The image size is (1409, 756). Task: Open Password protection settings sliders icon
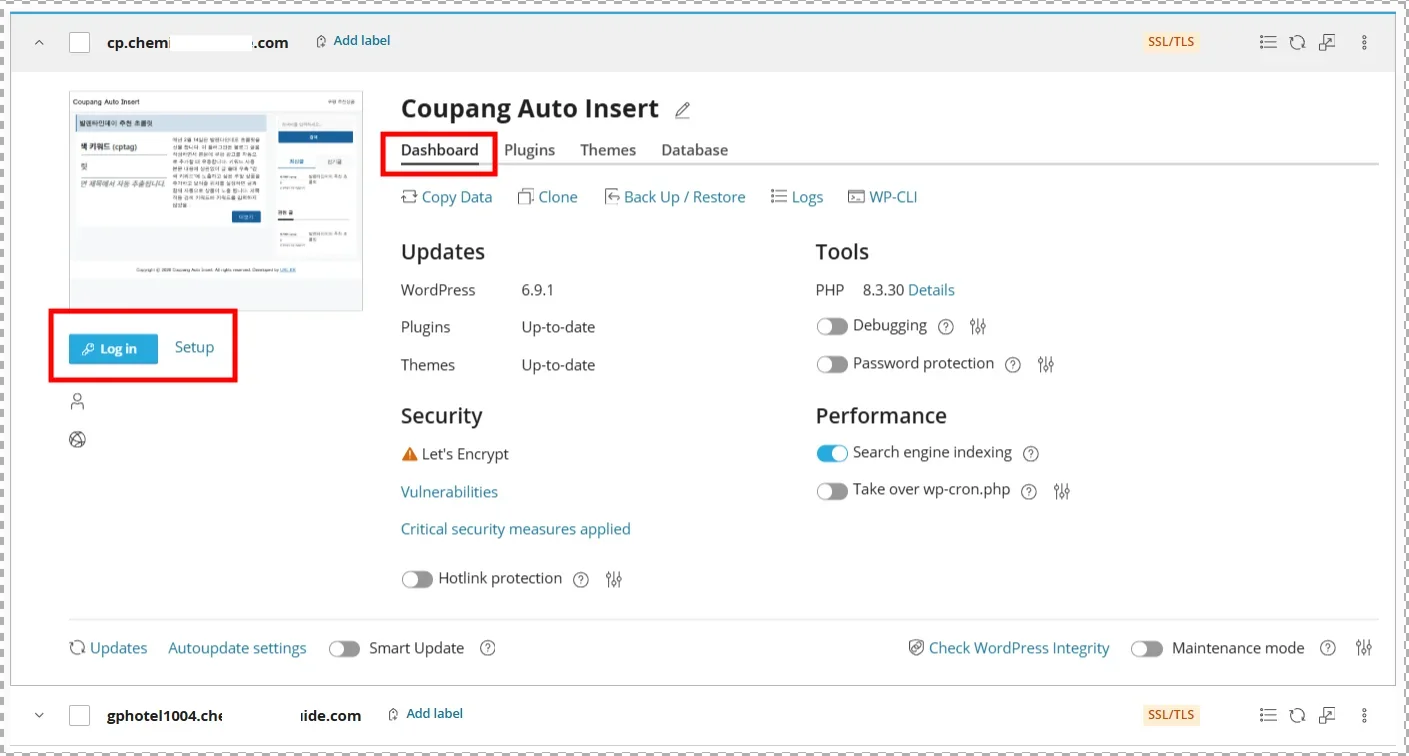(x=1045, y=364)
